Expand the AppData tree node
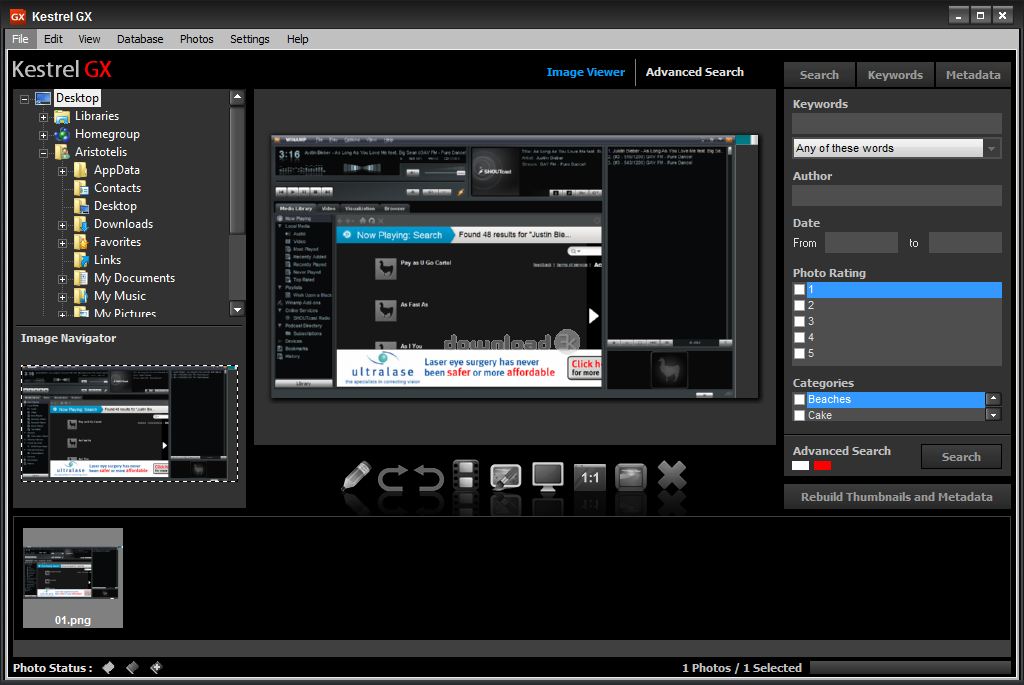 pyautogui.click(x=62, y=171)
